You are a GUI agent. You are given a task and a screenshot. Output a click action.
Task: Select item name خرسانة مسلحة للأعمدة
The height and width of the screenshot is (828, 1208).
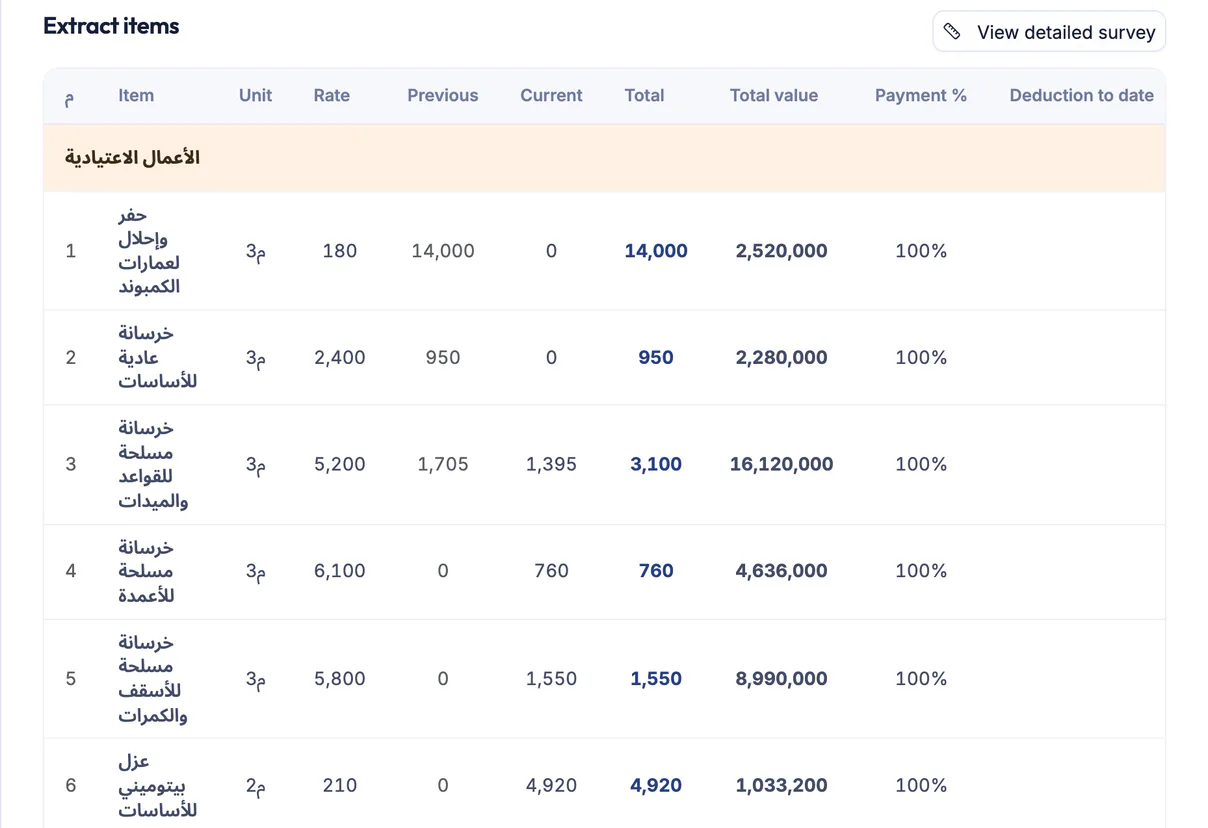point(148,571)
